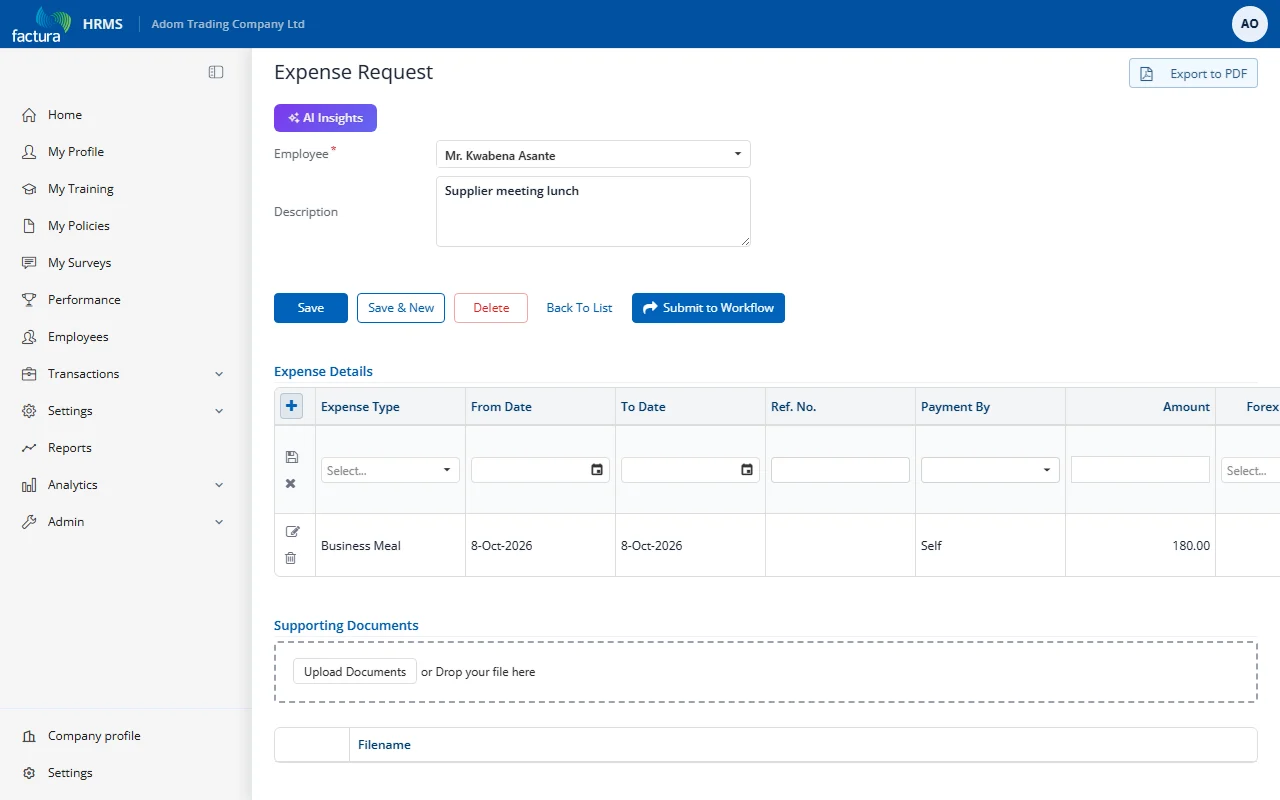Open the AO user avatar menu
The width and height of the screenshot is (1280, 800).
tap(1250, 24)
